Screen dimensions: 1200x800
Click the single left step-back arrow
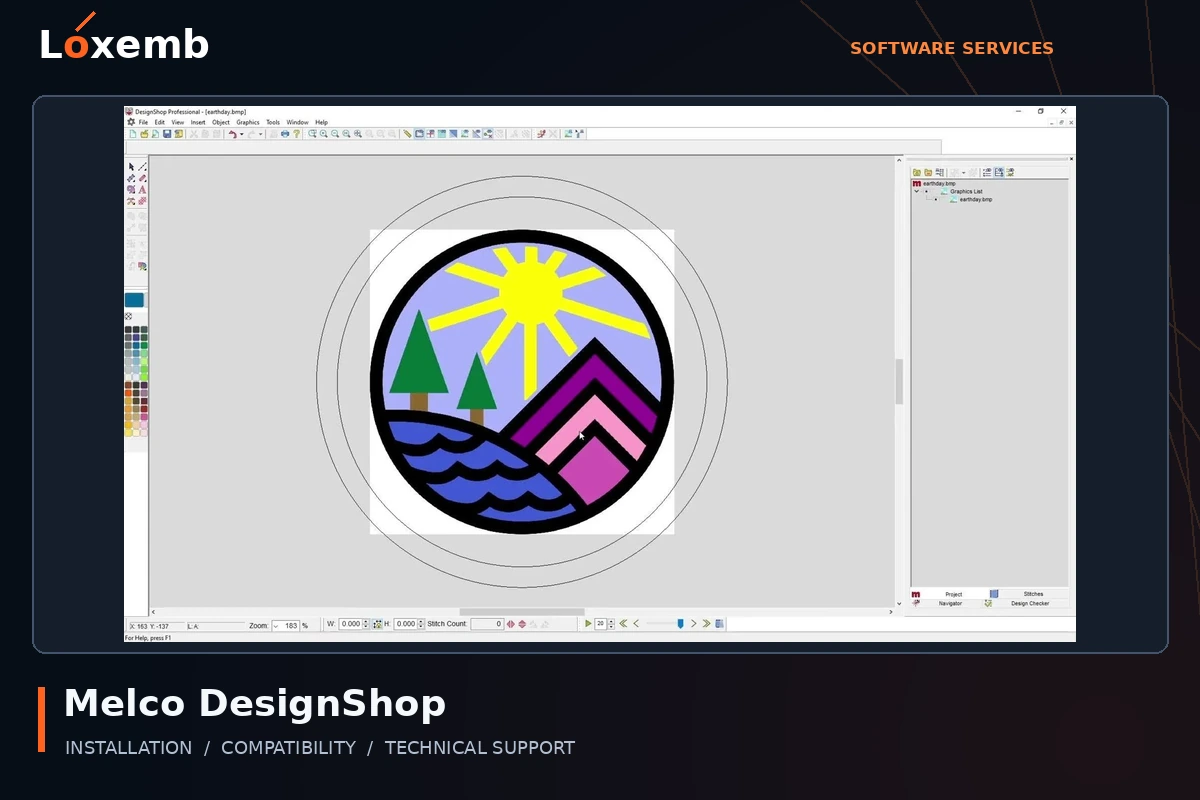[x=636, y=624]
